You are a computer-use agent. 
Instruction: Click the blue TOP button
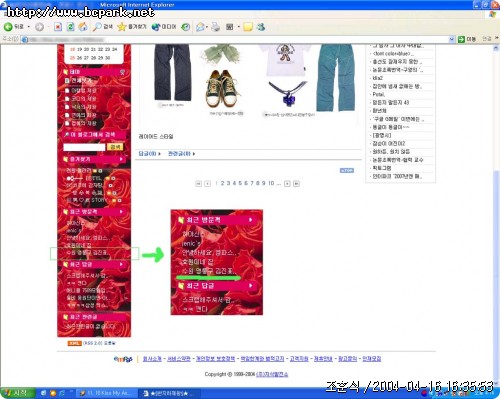tap(347, 170)
